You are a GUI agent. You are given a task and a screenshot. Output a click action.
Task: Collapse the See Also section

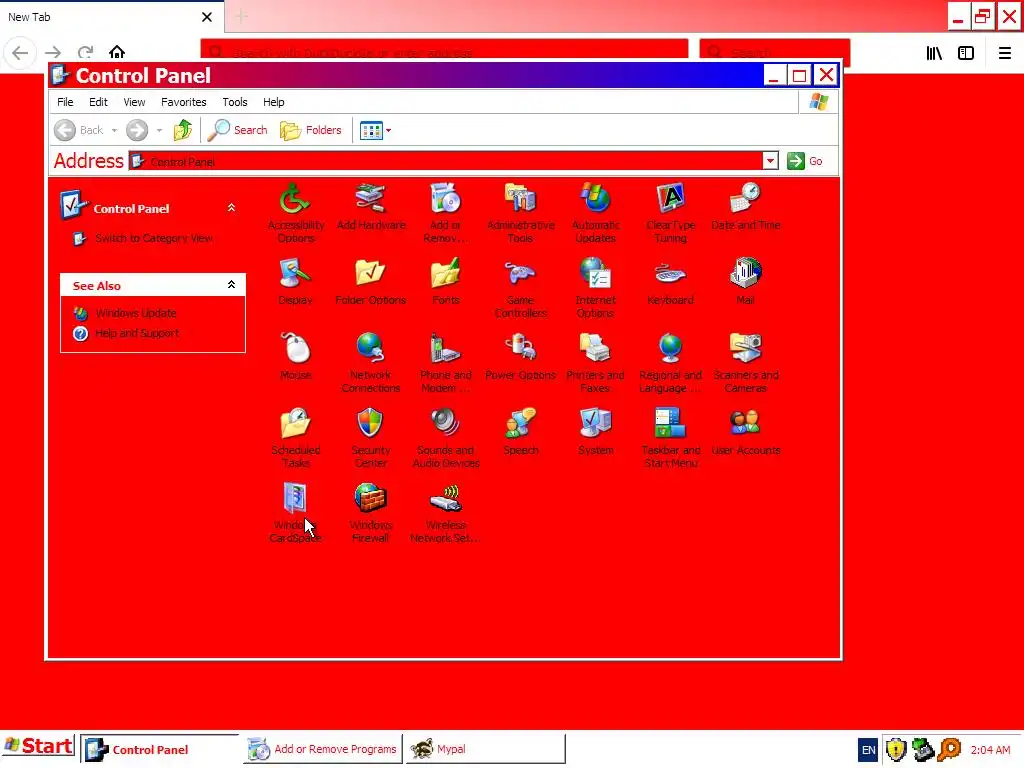click(231, 285)
